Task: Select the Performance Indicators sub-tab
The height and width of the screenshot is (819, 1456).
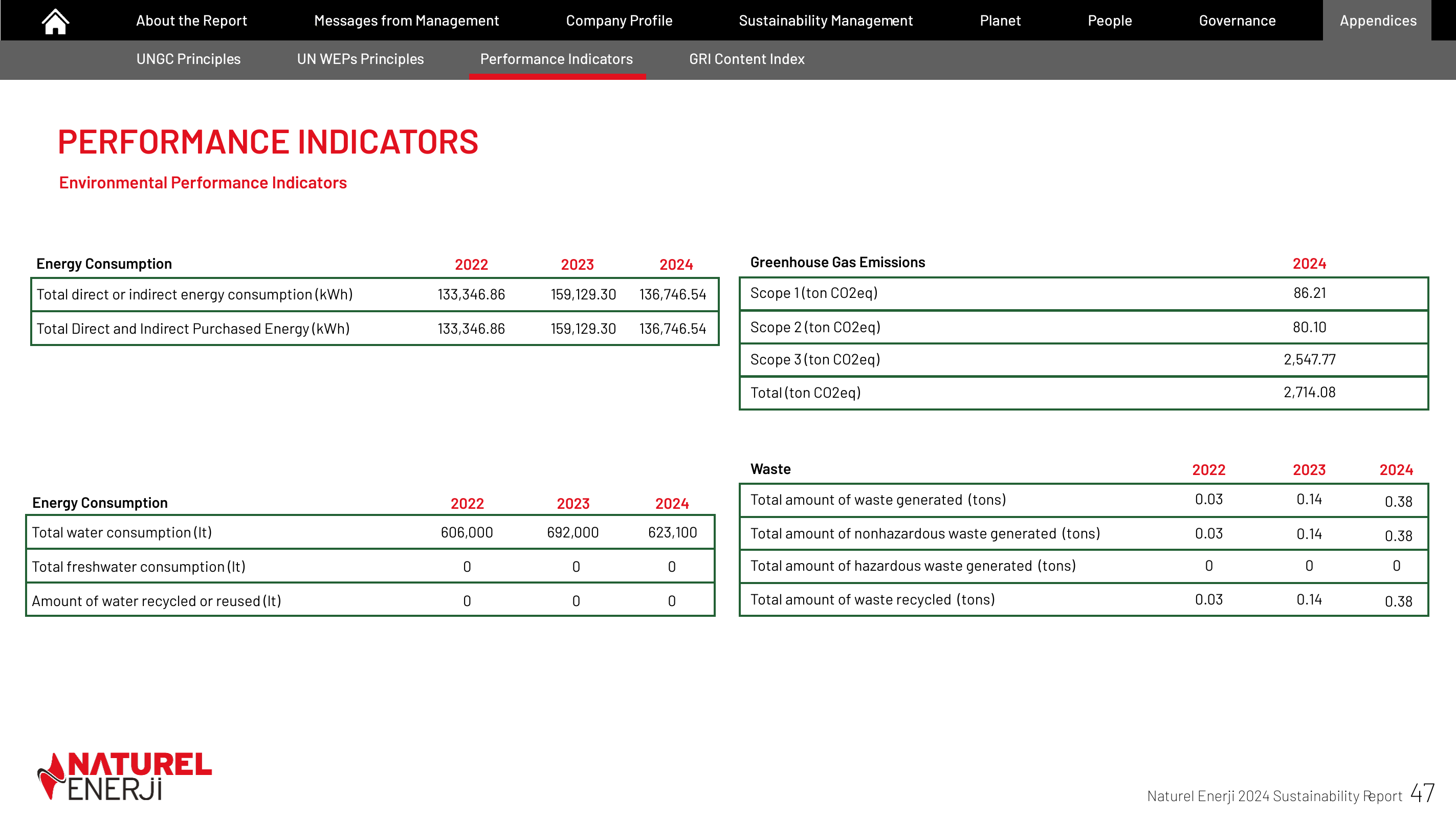Action: coord(557,59)
